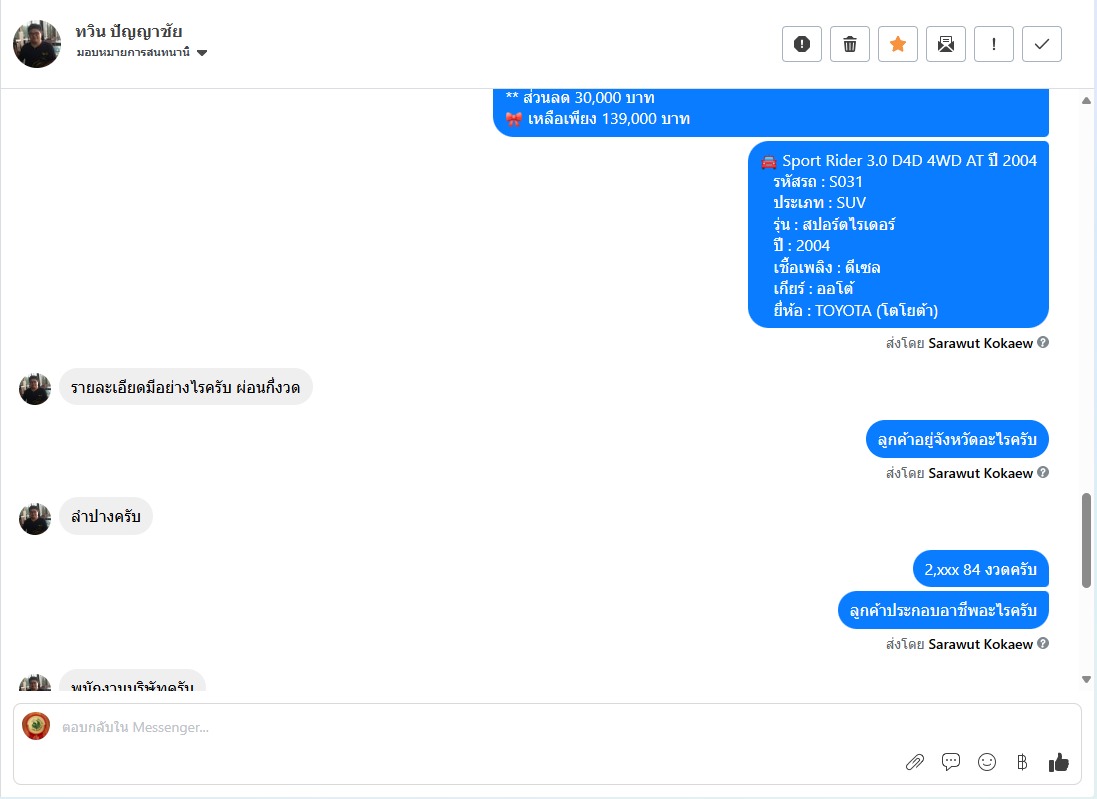Open the emoji picker smiley icon
1097x799 pixels.
[x=986, y=762]
